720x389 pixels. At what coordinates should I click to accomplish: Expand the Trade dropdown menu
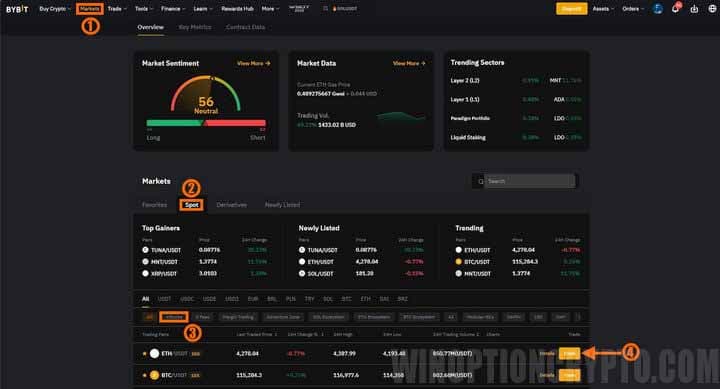tap(117, 9)
